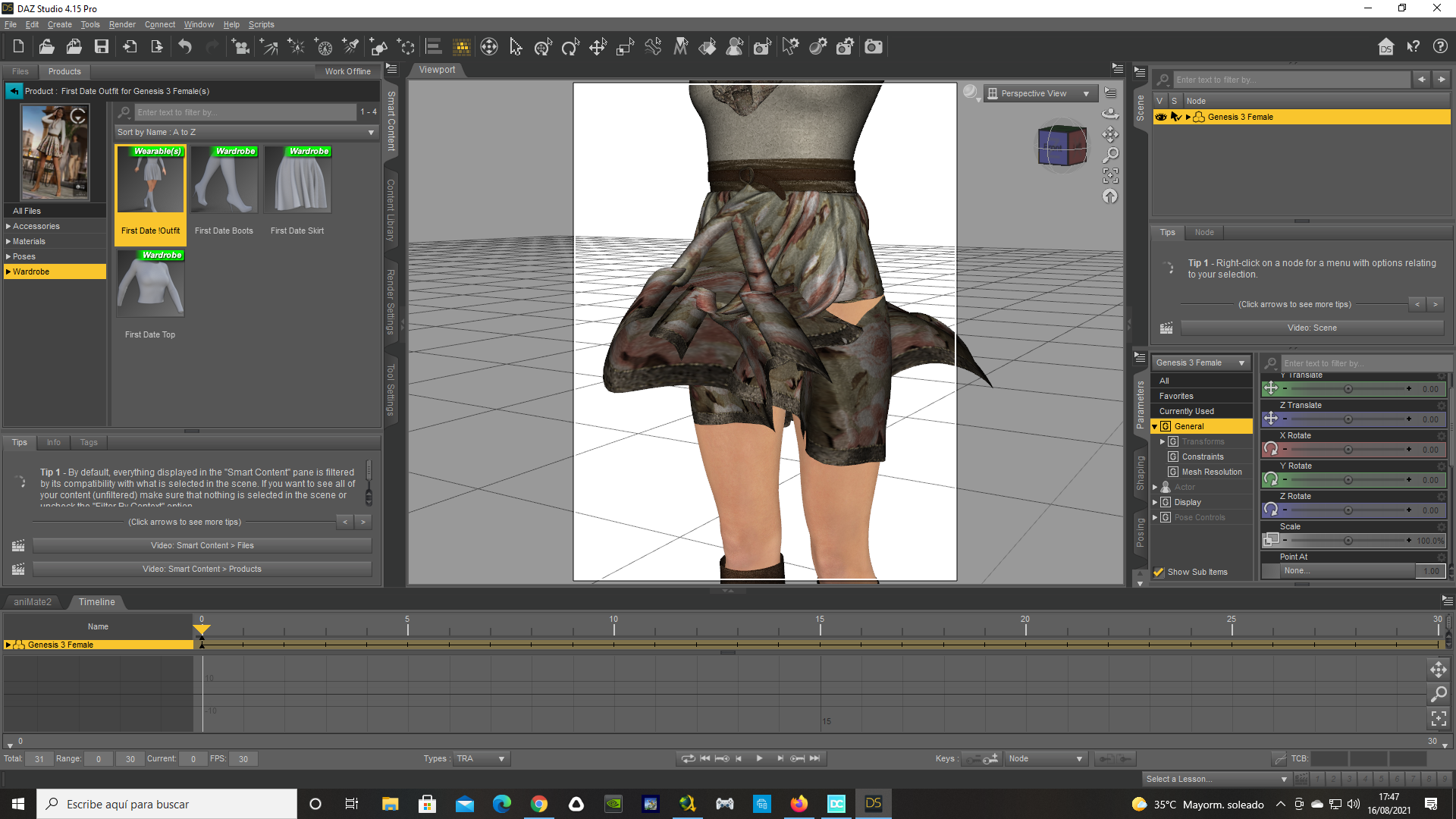The width and height of the screenshot is (1456, 819).
Task: Open File Explorer from the taskbar
Action: (390, 804)
